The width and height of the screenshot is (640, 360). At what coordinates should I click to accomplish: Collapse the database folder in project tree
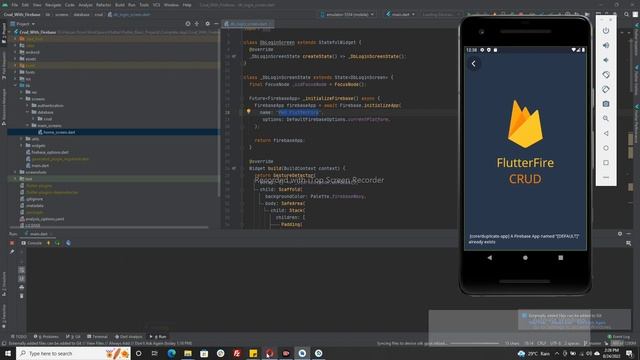pos(28,112)
